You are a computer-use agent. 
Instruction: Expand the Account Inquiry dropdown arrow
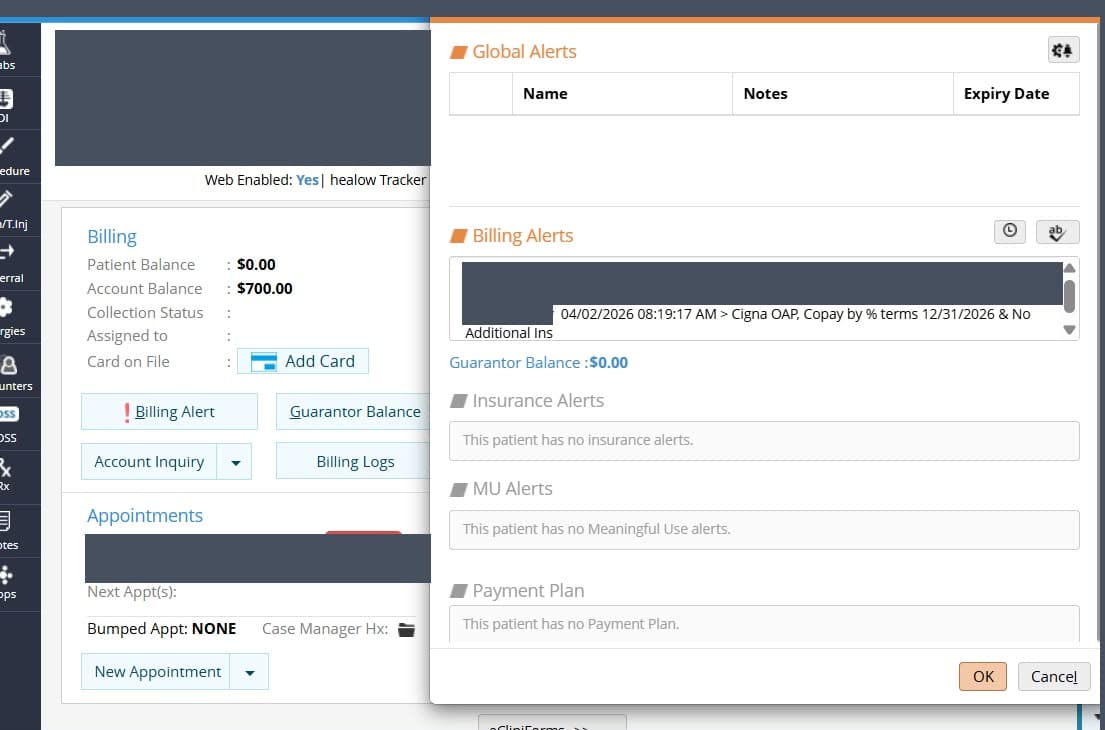(235, 462)
